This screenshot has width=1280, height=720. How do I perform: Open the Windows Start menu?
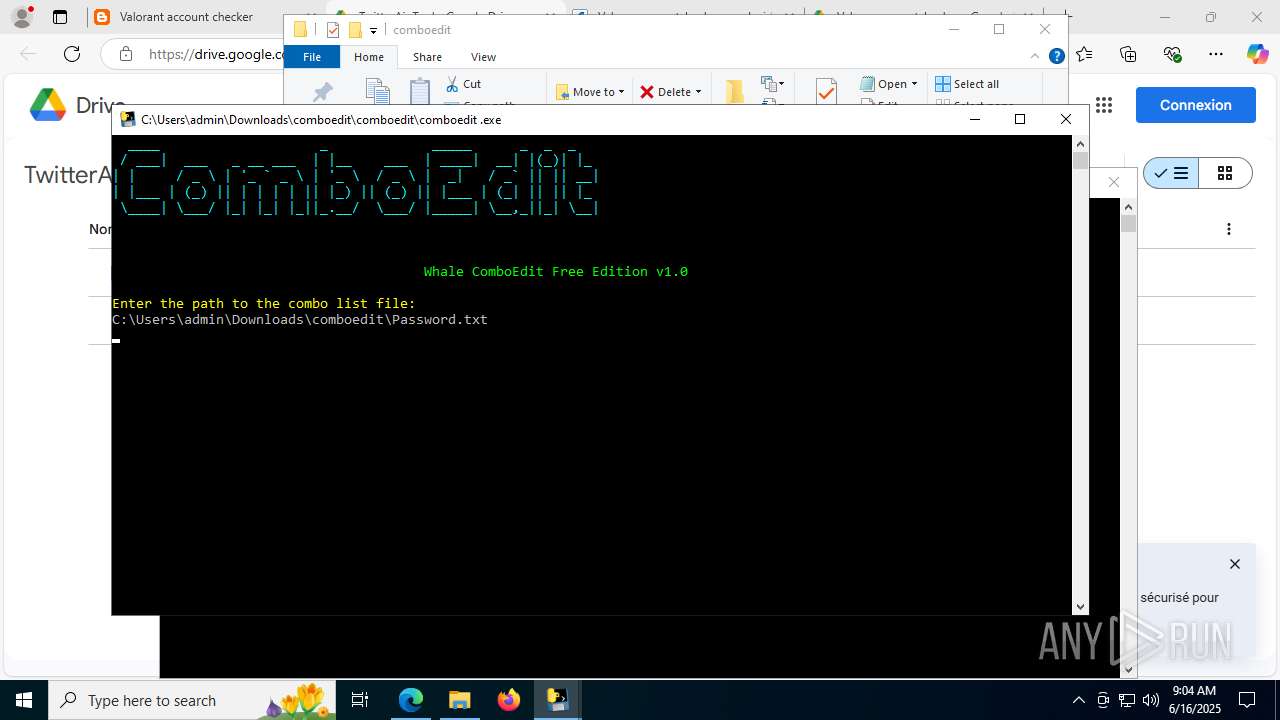point(24,700)
